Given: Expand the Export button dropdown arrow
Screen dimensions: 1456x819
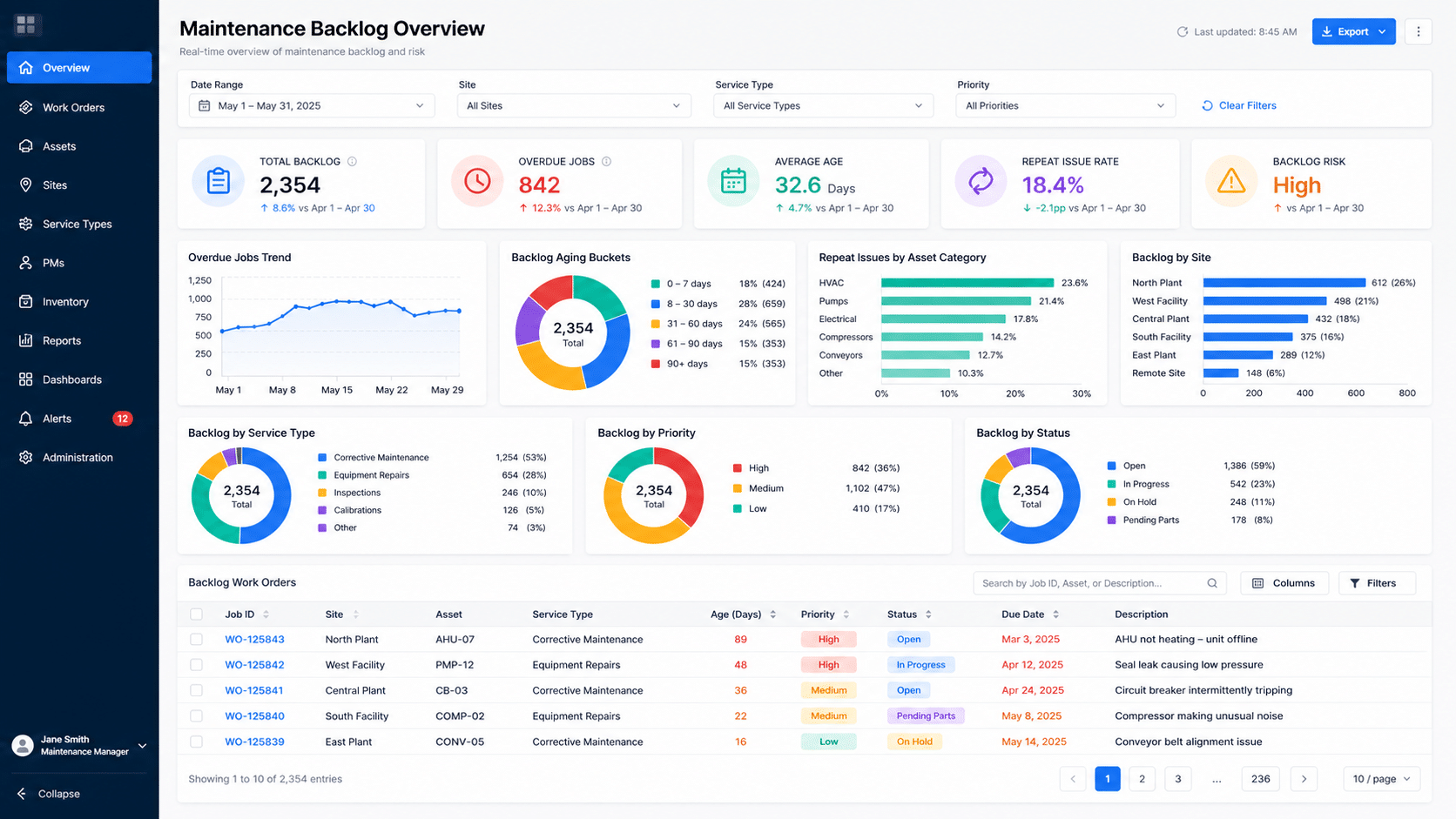Looking at the screenshot, I should tap(1382, 31).
